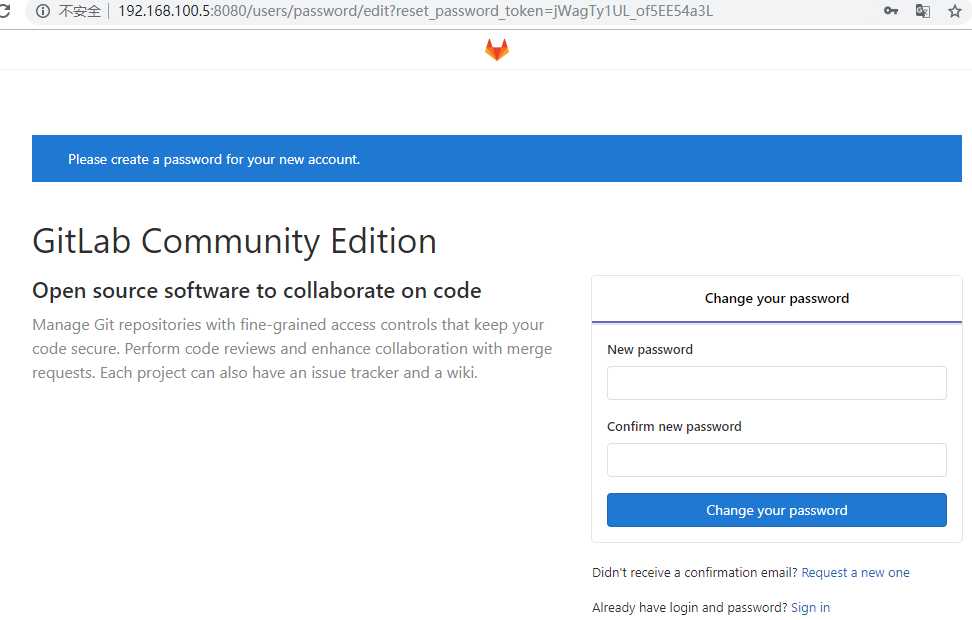Click the GitLab fox logo
Image resolution: width=972 pixels, height=620 pixels.
(497, 50)
